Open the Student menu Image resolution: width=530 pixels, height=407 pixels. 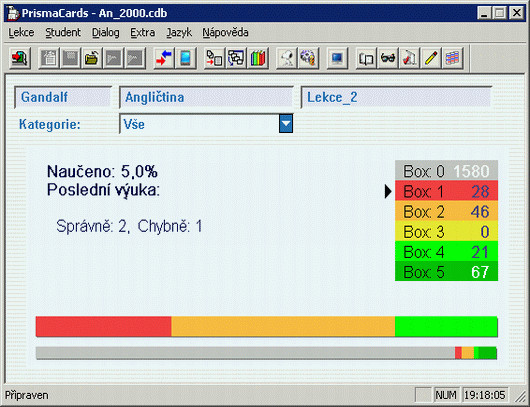[x=63, y=32]
